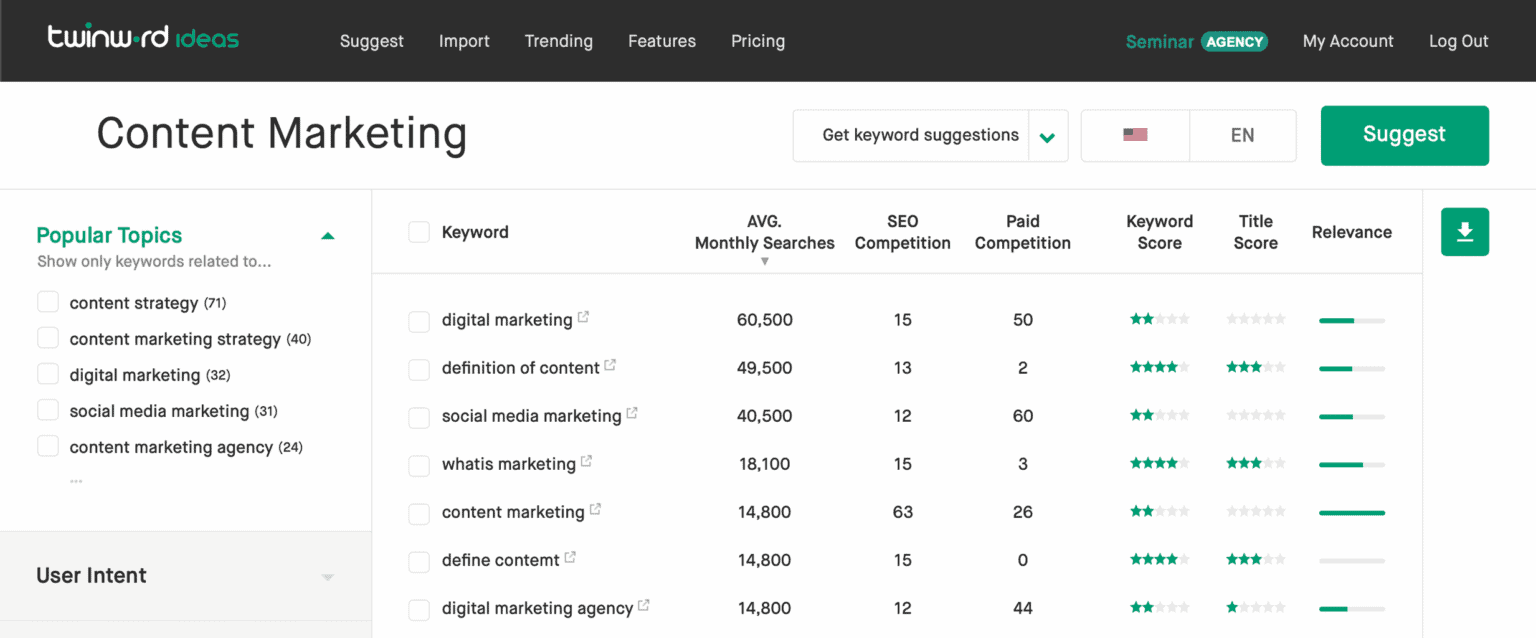
Task: Open external link icon beside define contemt
Action: pyautogui.click(x=570, y=557)
